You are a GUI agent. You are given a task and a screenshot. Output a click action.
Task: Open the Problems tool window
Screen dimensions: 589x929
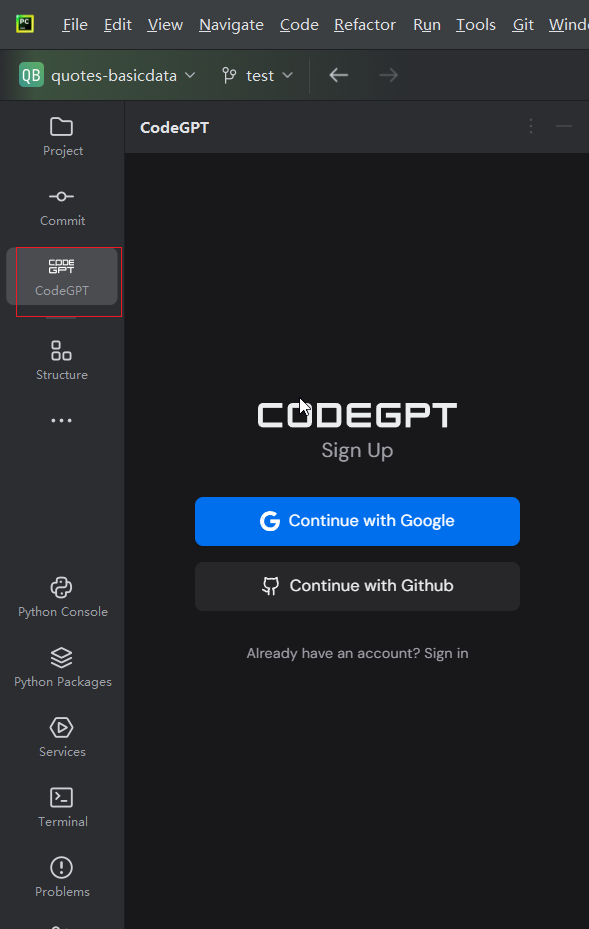(62, 877)
